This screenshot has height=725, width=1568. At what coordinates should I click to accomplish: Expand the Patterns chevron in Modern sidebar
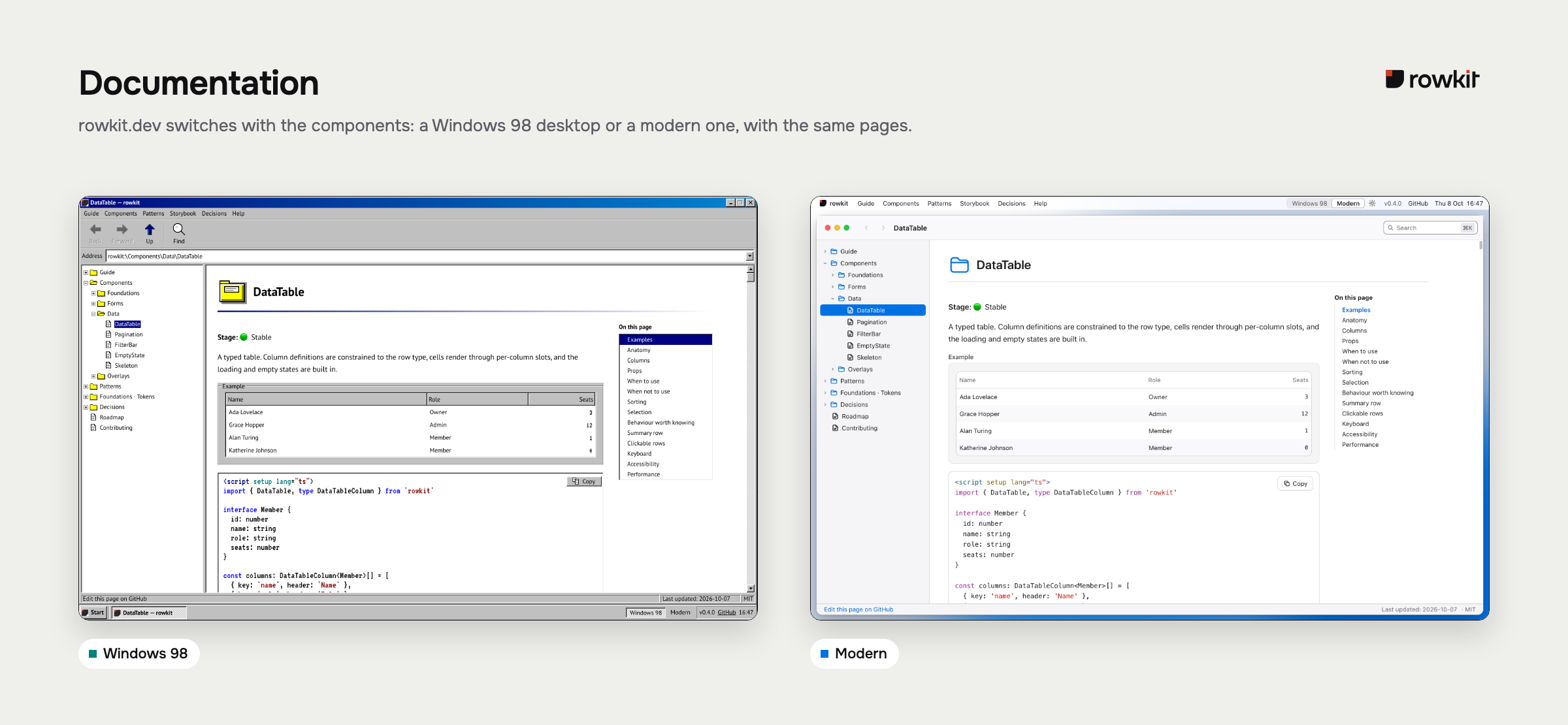(825, 381)
